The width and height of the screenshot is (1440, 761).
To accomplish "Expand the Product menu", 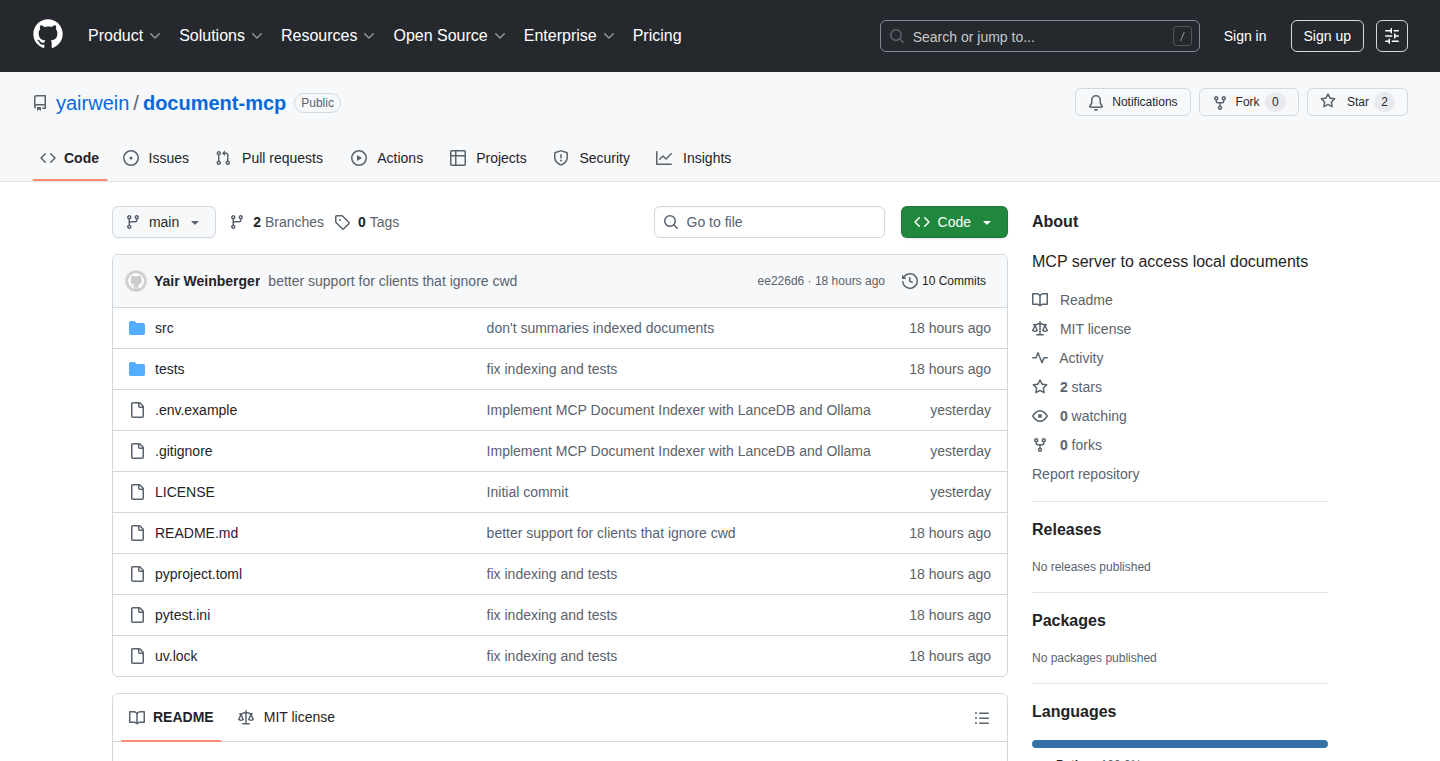I will [124, 36].
